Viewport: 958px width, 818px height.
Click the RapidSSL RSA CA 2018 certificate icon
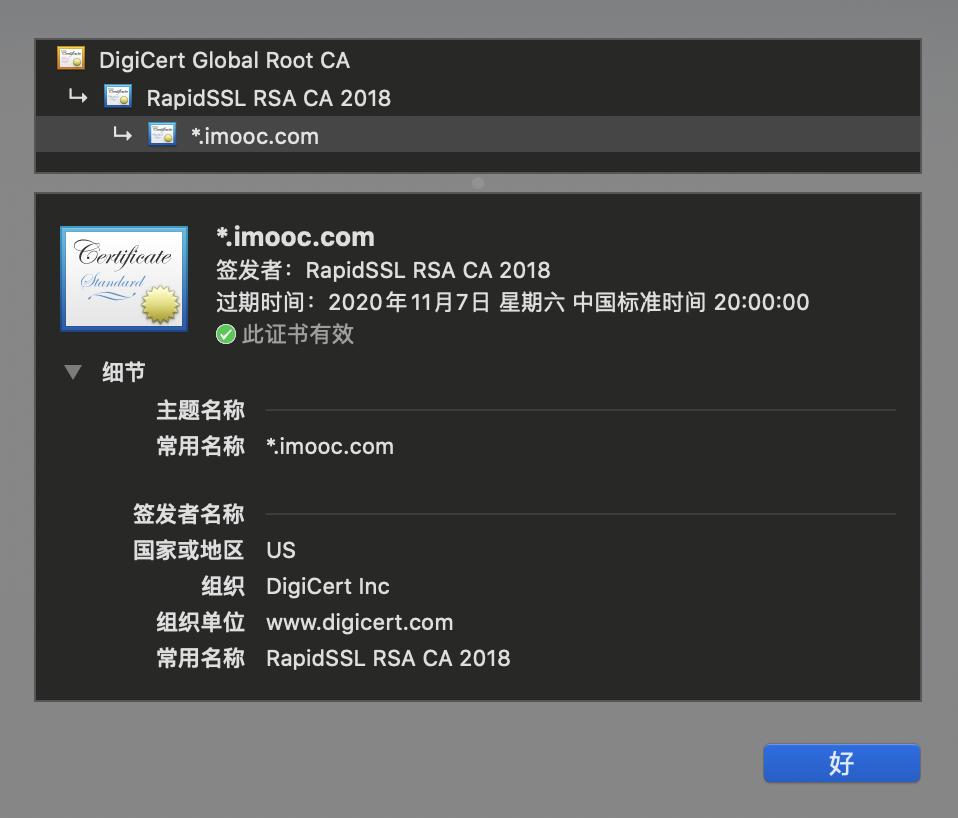pyautogui.click(x=118, y=96)
